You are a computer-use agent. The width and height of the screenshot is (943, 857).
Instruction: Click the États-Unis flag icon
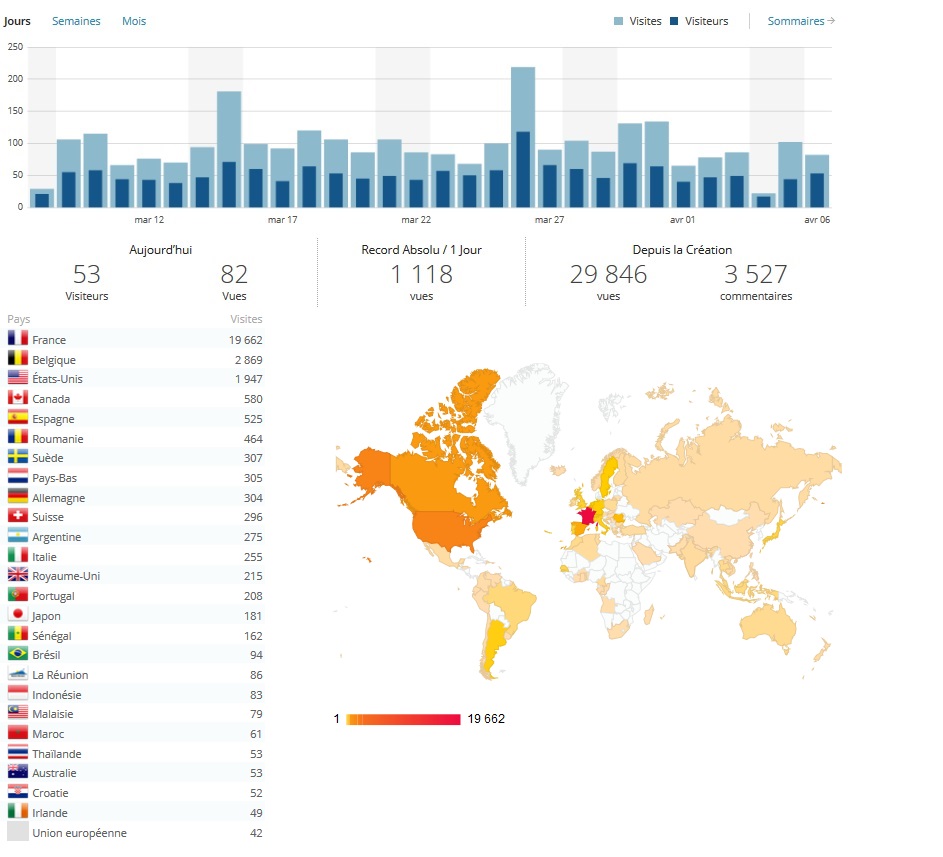click(x=18, y=379)
